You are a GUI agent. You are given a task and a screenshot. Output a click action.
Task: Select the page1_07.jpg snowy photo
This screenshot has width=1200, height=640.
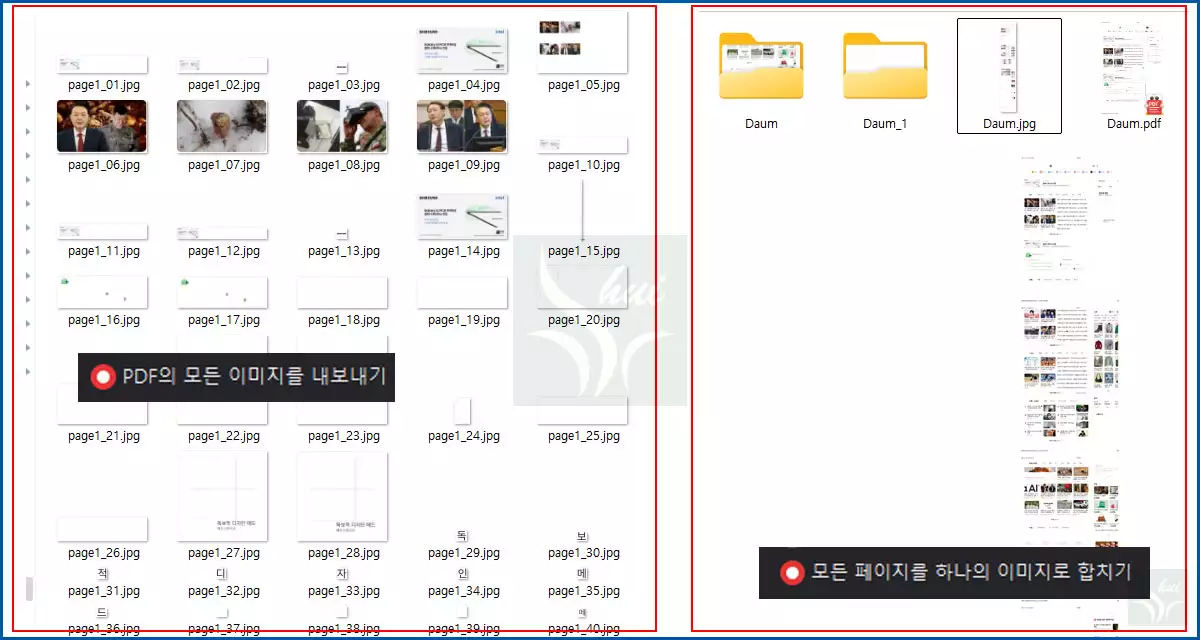tap(222, 126)
